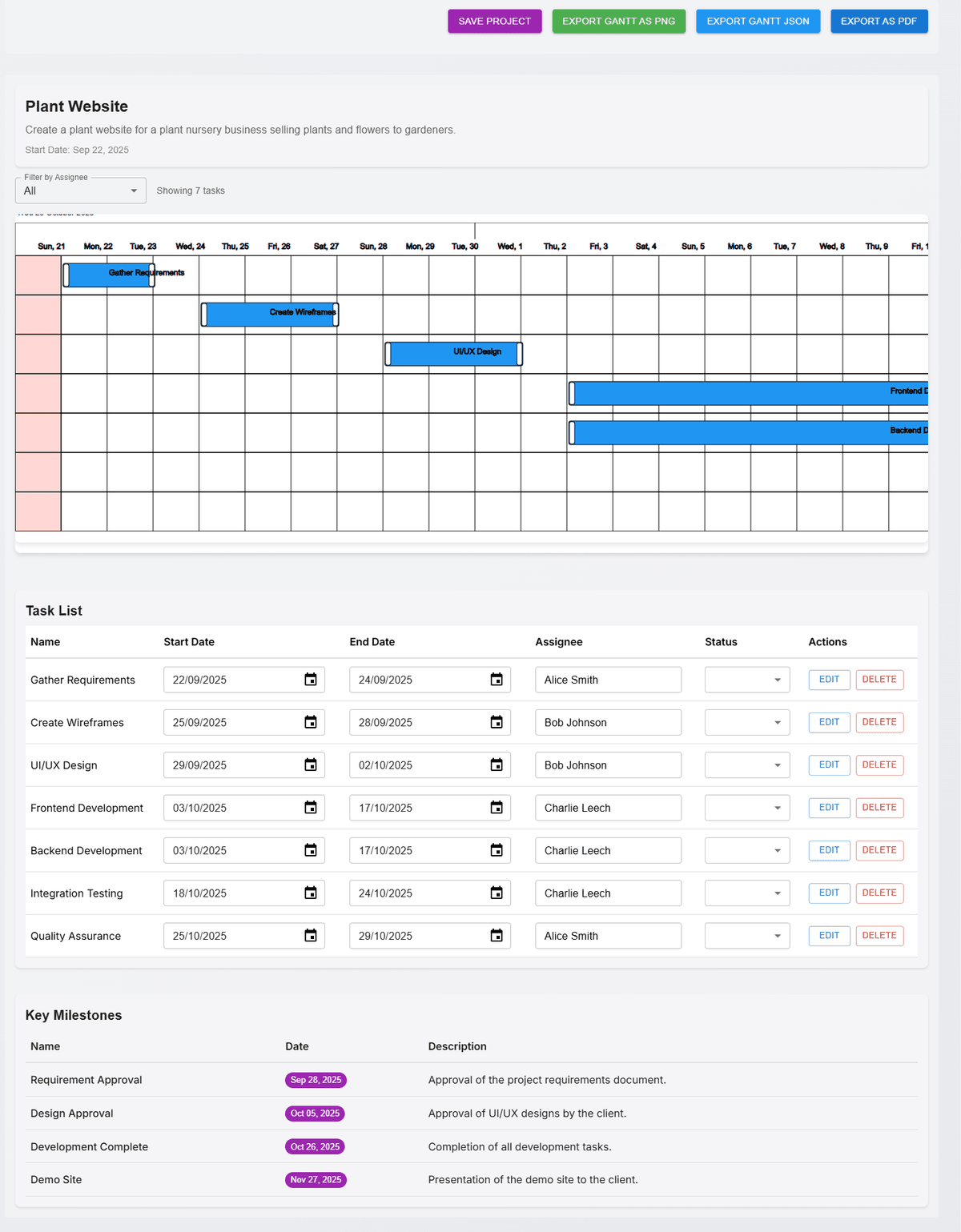Screen dimensions: 961x1232
Task: Open calendar picker for Gather Requirements start date
Action: point(311,680)
